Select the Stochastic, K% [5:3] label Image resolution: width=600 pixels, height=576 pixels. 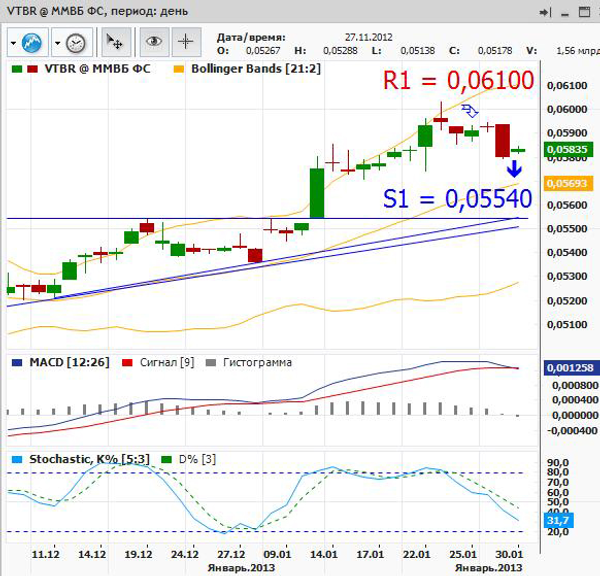pyautogui.click(x=89, y=459)
